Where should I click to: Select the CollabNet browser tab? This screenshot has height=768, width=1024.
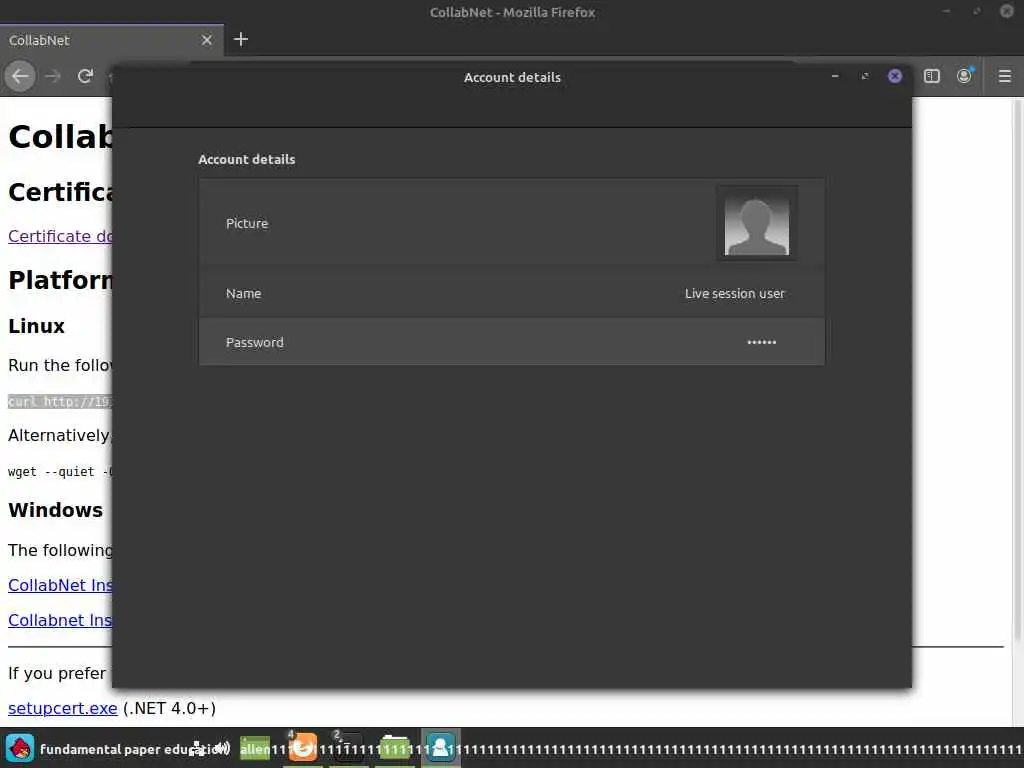coord(111,40)
